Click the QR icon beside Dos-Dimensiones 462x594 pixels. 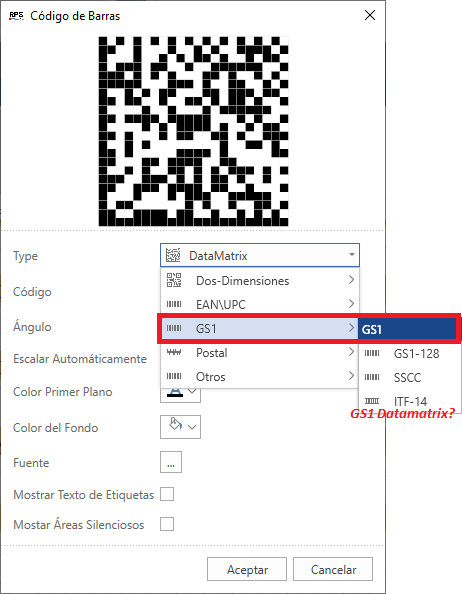click(174, 280)
